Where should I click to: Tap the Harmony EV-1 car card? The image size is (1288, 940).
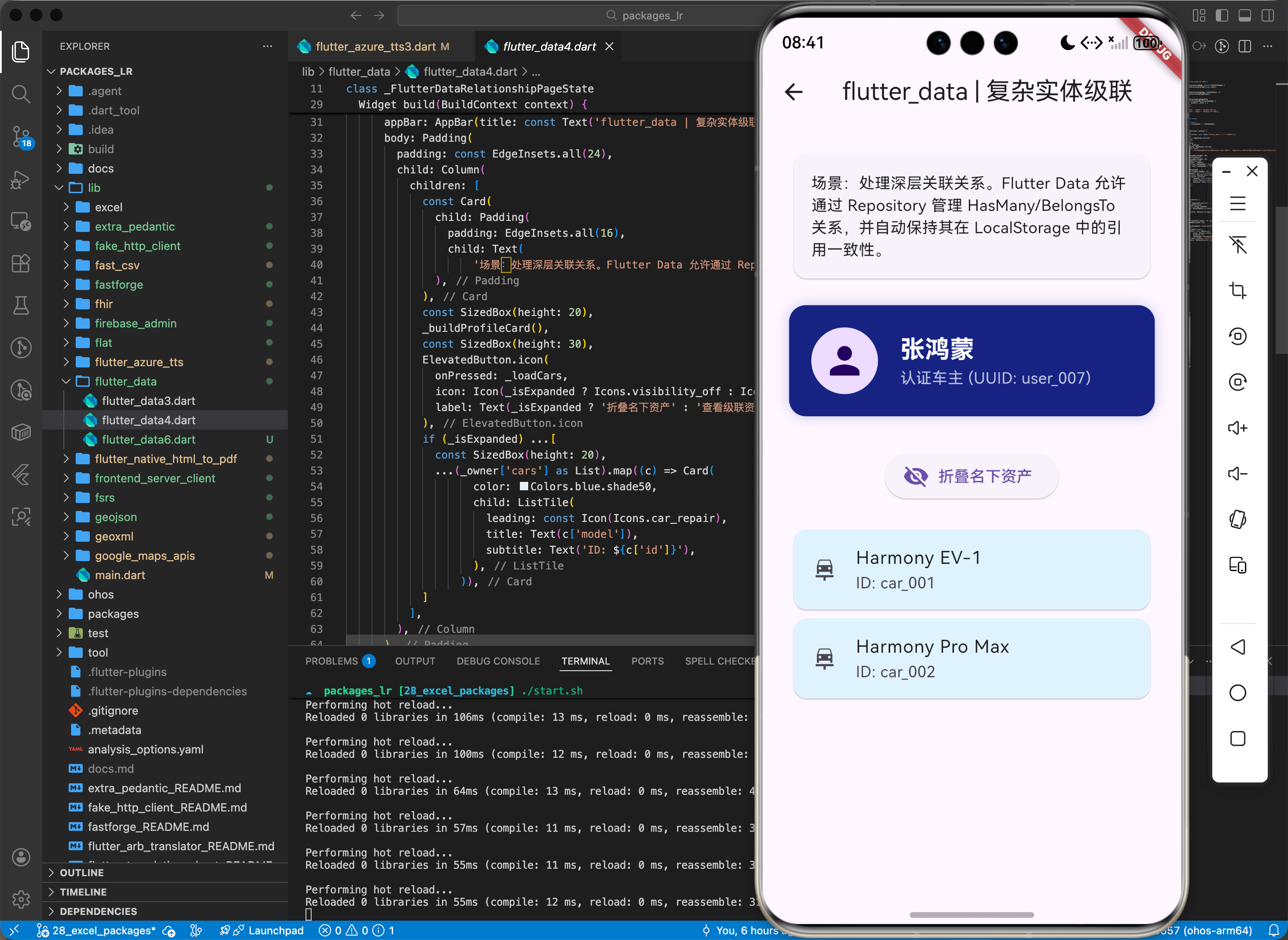[x=971, y=569]
